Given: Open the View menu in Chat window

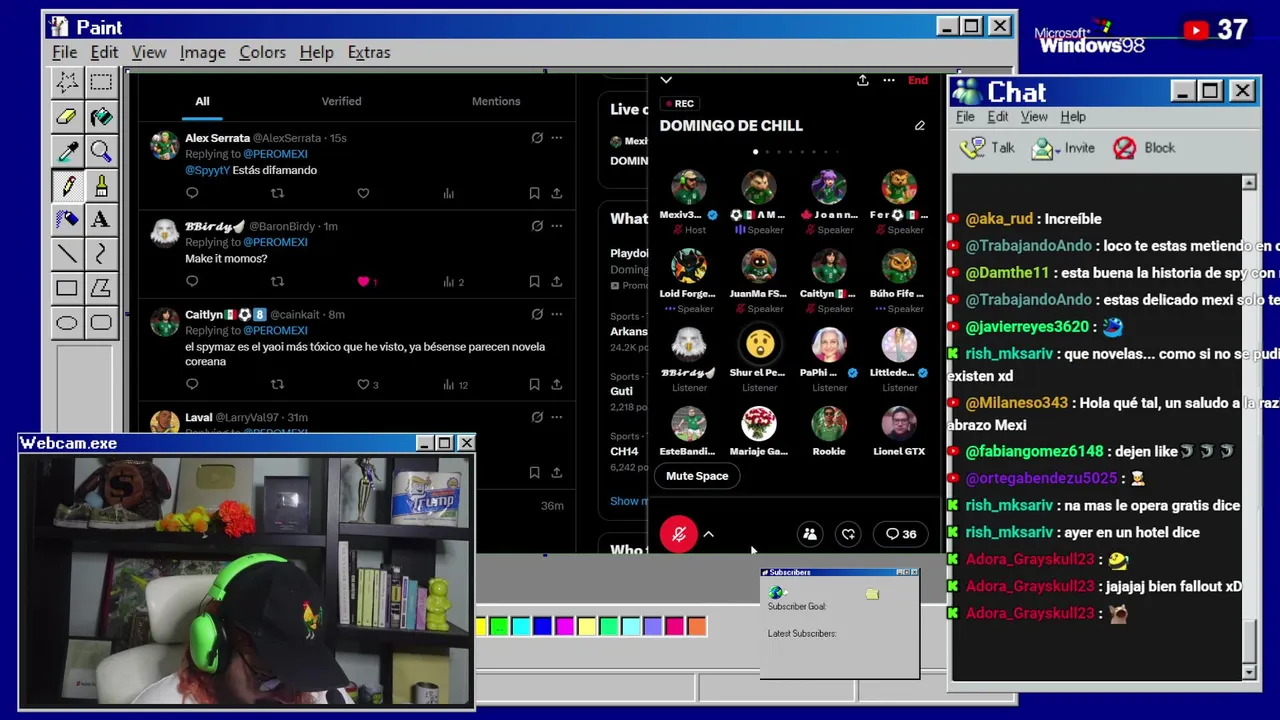Looking at the screenshot, I should pyautogui.click(x=1034, y=117).
